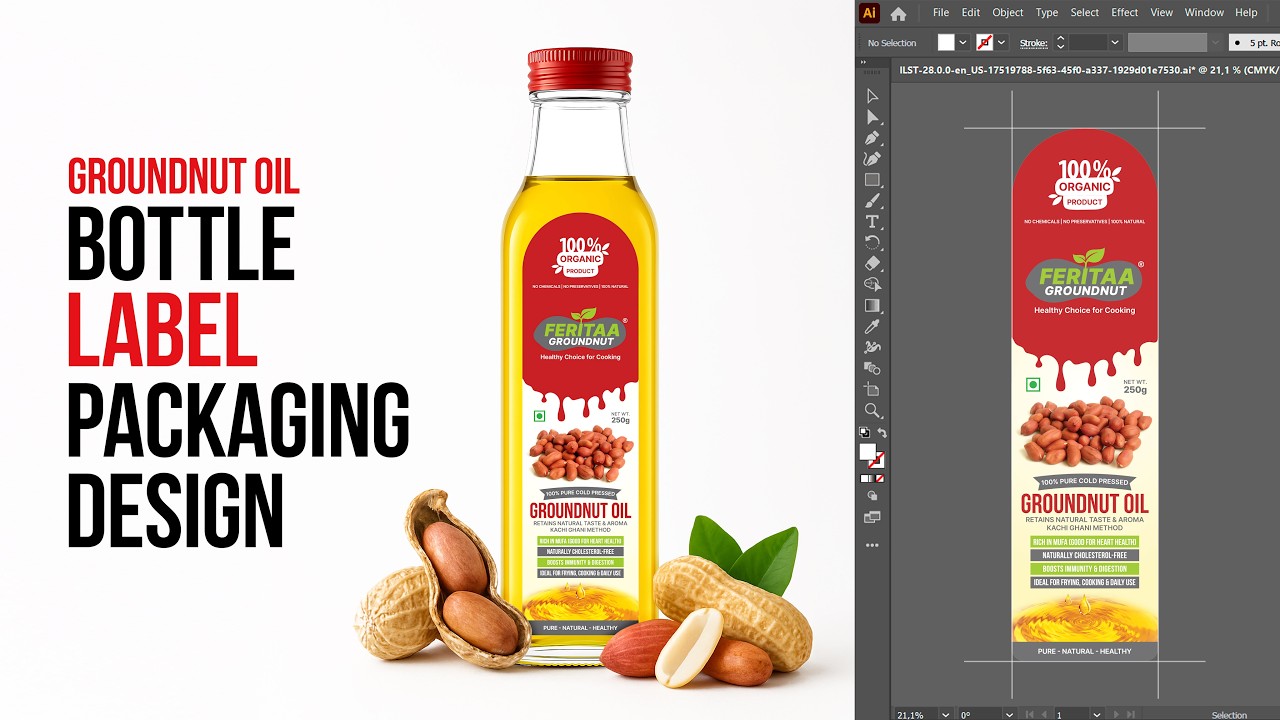Change Screen Mode icon
The height and width of the screenshot is (720, 1280).
pyautogui.click(x=872, y=518)
